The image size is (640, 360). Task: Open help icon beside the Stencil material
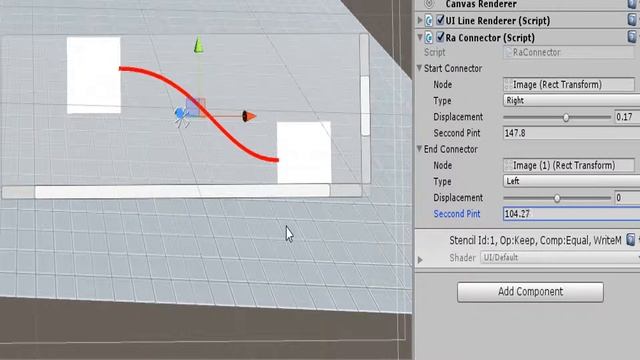pos(631,240)
